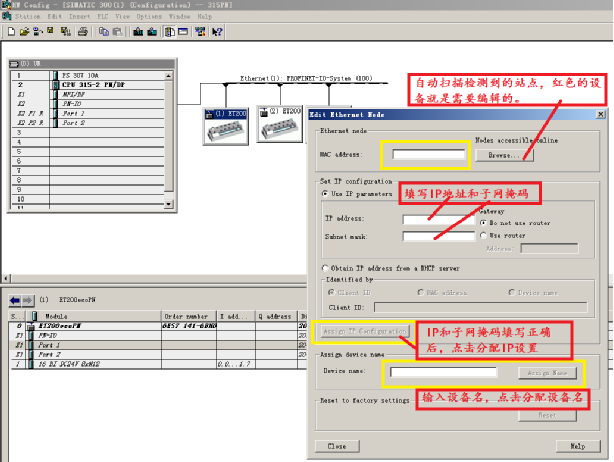Viewport: 614px width, 462px height.
Task: Click rack scrollbar up arrow
Action: [169, 76]
